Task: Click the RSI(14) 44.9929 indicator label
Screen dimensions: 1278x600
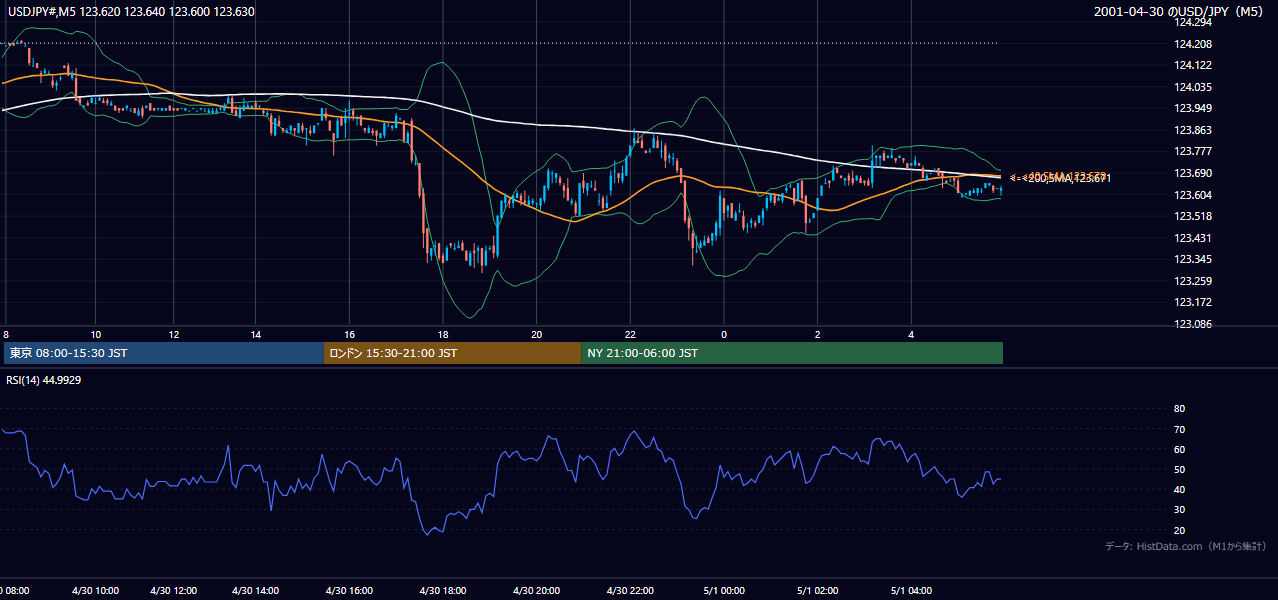Action: [x=44, y=380]
